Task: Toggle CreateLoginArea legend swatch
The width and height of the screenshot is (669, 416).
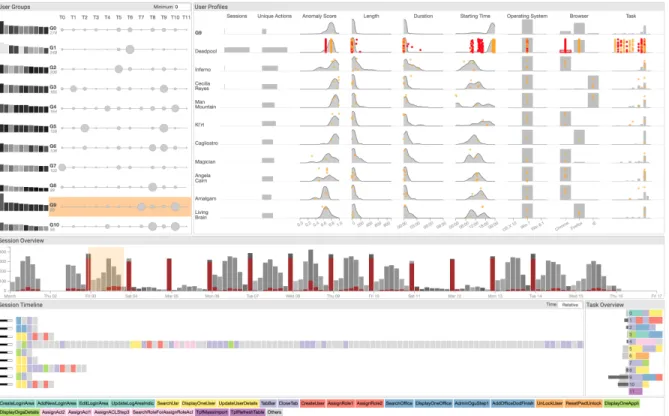Action: pos(17,403)
